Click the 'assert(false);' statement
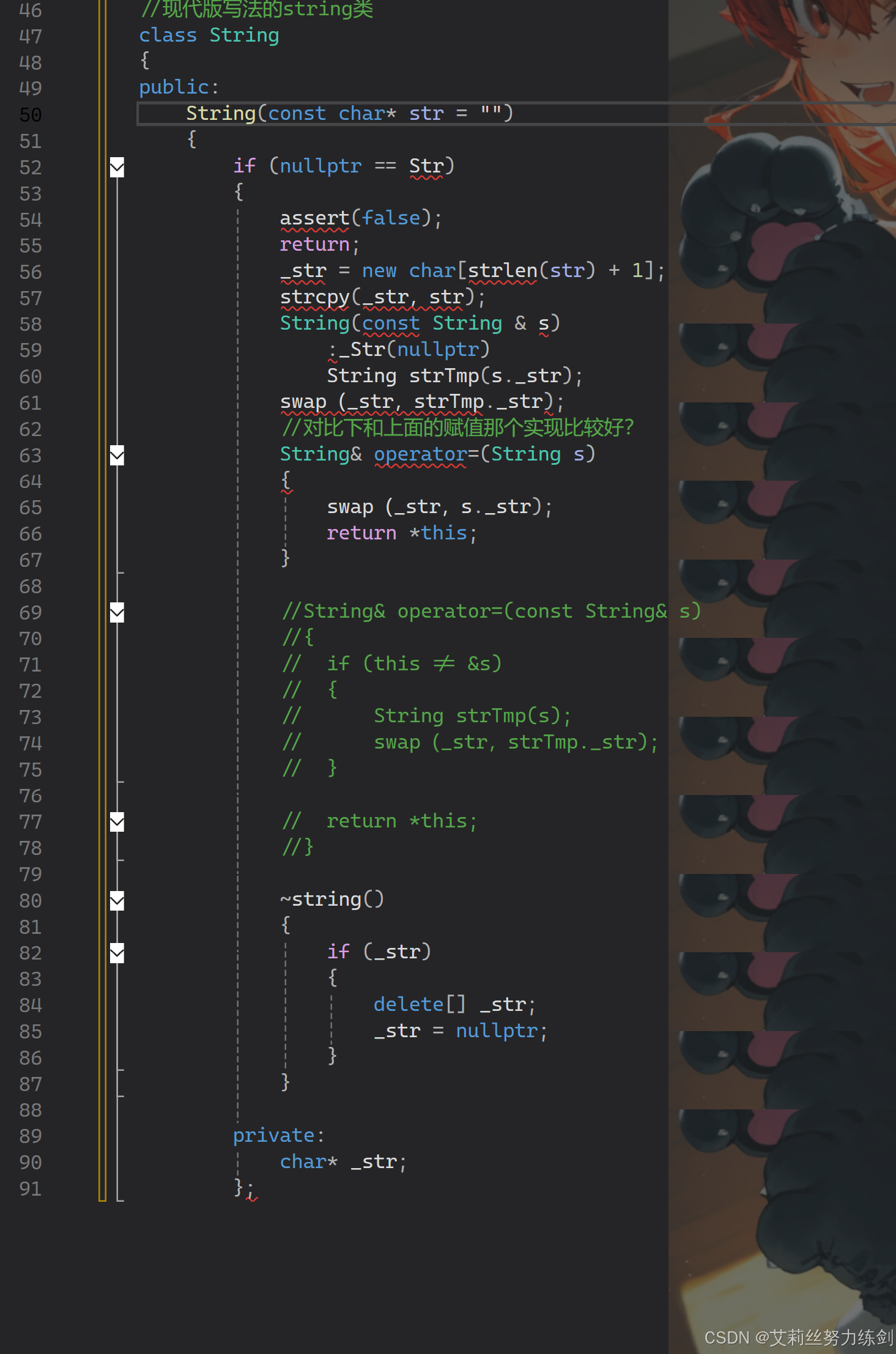Image resolution: width=896 pixels, height=1354 pixels. 361,218
